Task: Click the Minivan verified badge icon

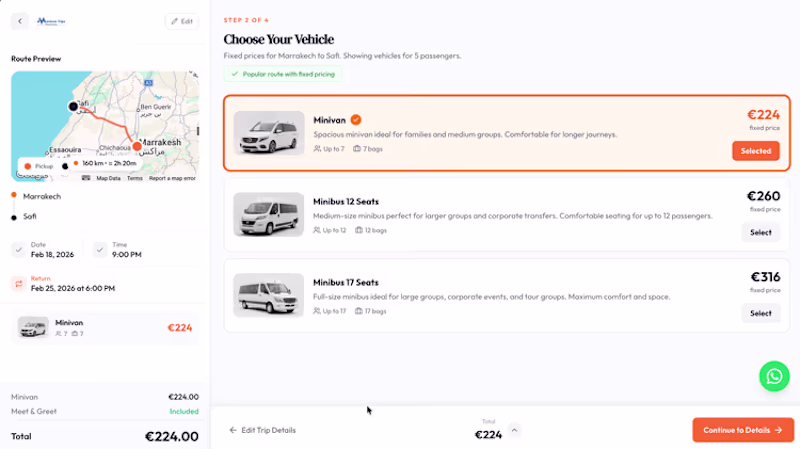Action: point(357,120)
